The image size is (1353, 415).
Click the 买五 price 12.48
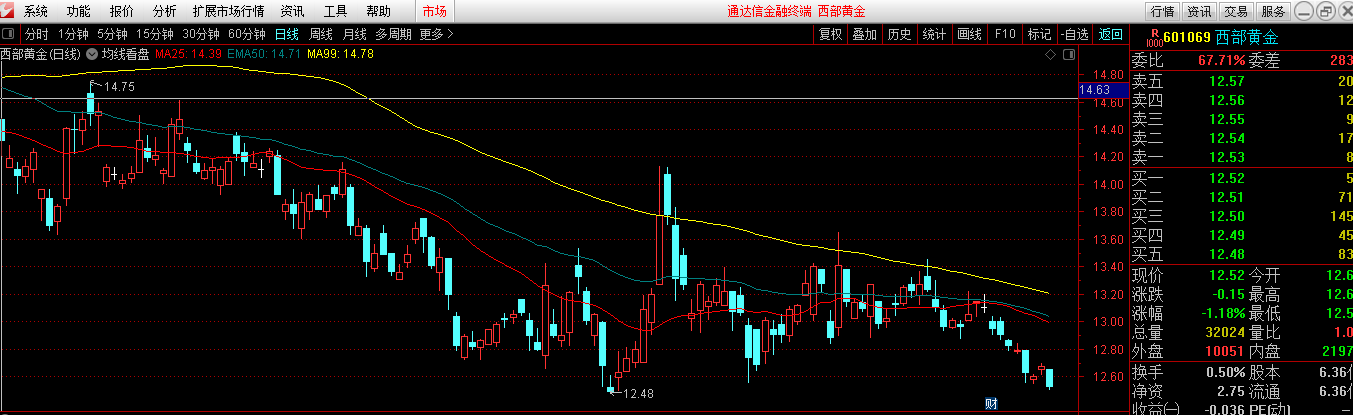1227,254
